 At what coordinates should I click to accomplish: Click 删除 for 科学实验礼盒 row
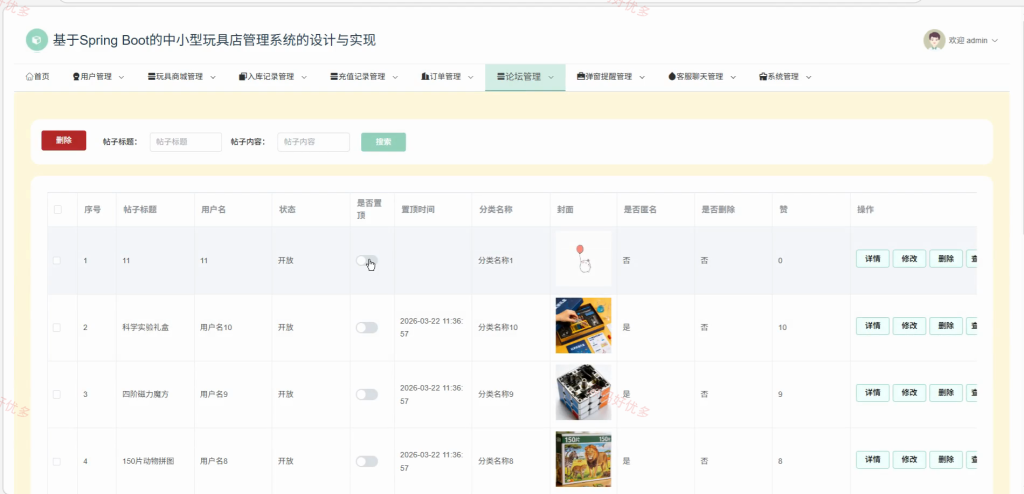click(946, 326)
